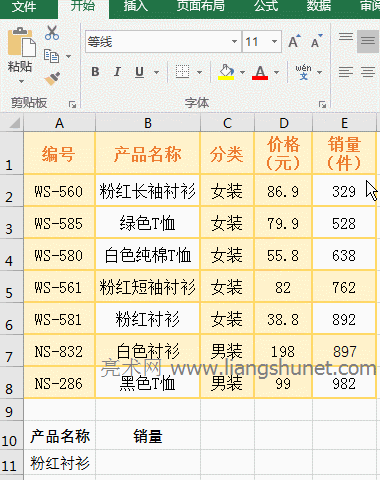Open font color dropdown arrow
Viewport: 380px width, 480px height.
(x=276, y=72)
